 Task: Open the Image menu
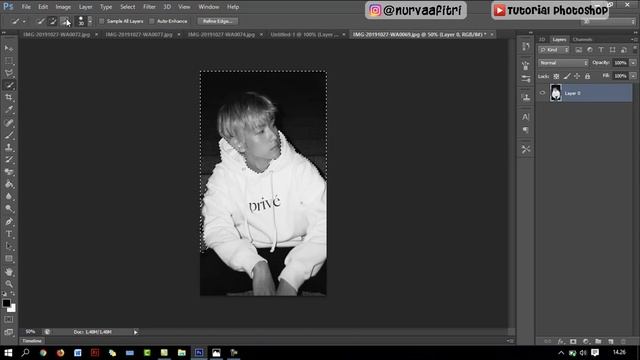[x=63, y=7]
